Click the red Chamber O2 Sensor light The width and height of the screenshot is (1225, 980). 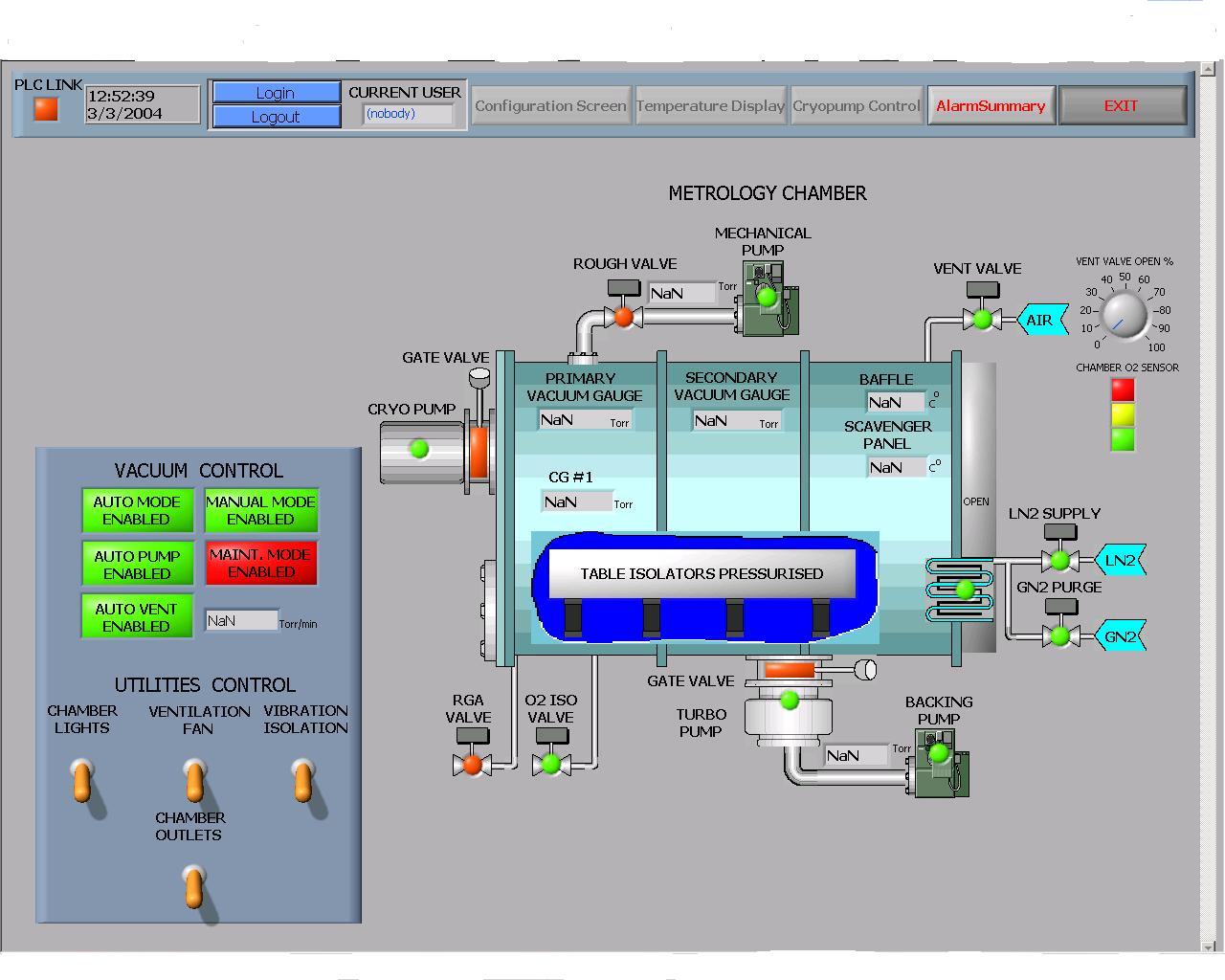tap(1123, 390)
